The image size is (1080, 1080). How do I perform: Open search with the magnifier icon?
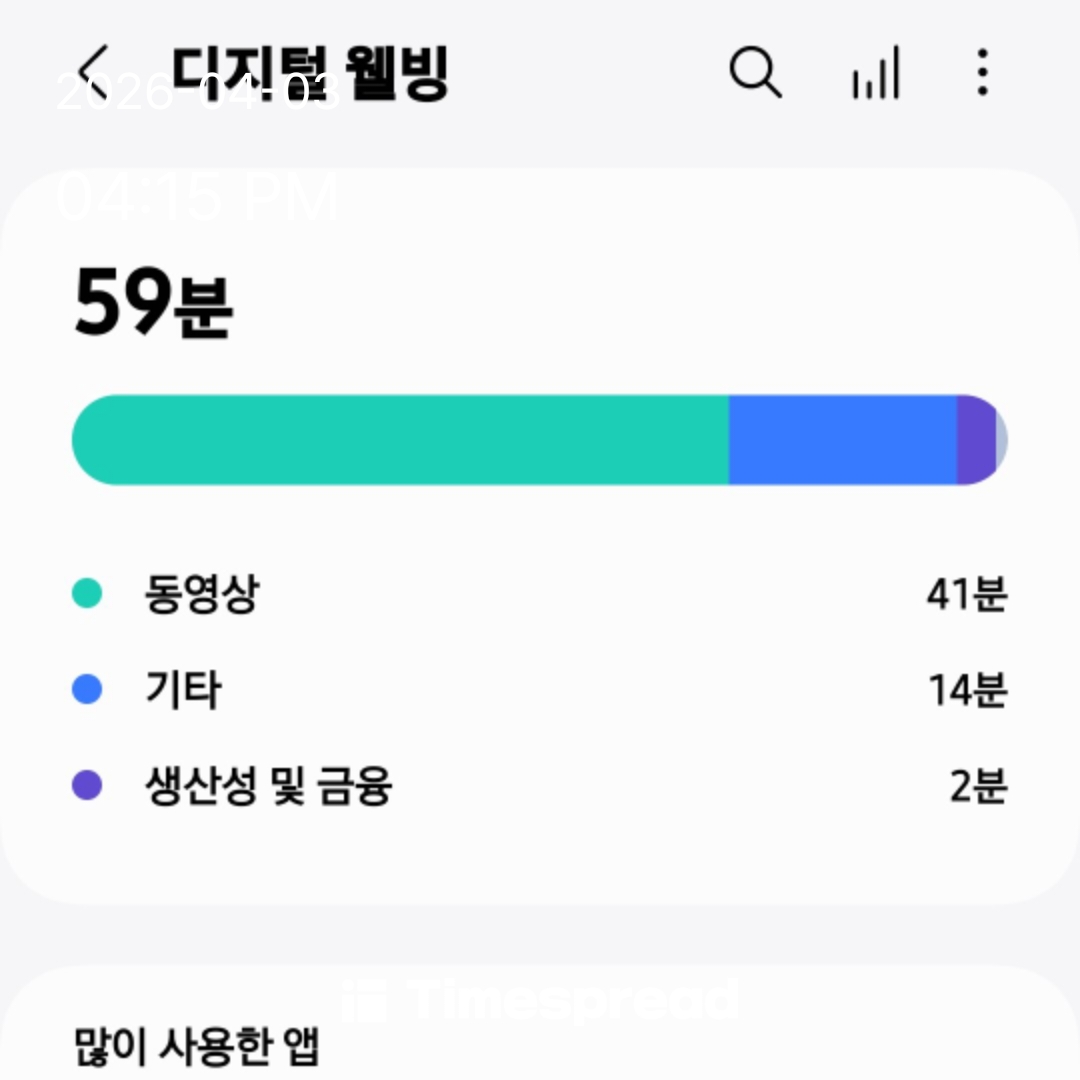(755, 73)
